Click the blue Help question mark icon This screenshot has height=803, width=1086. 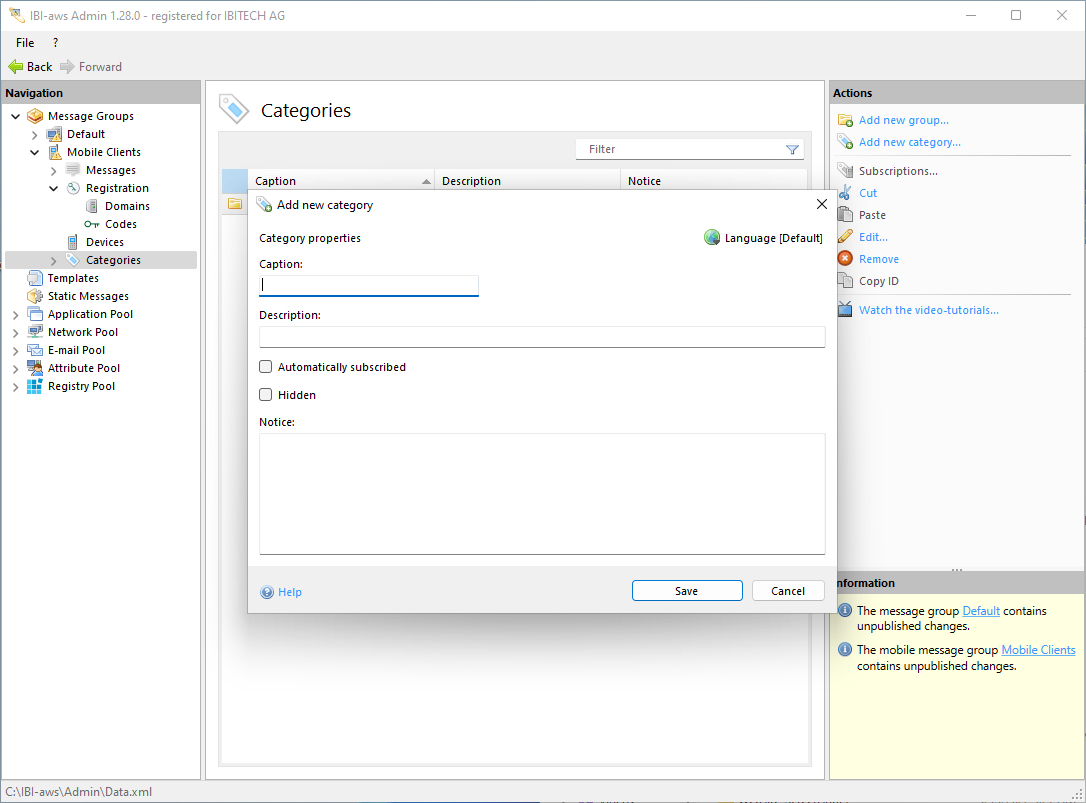point(267,592)
